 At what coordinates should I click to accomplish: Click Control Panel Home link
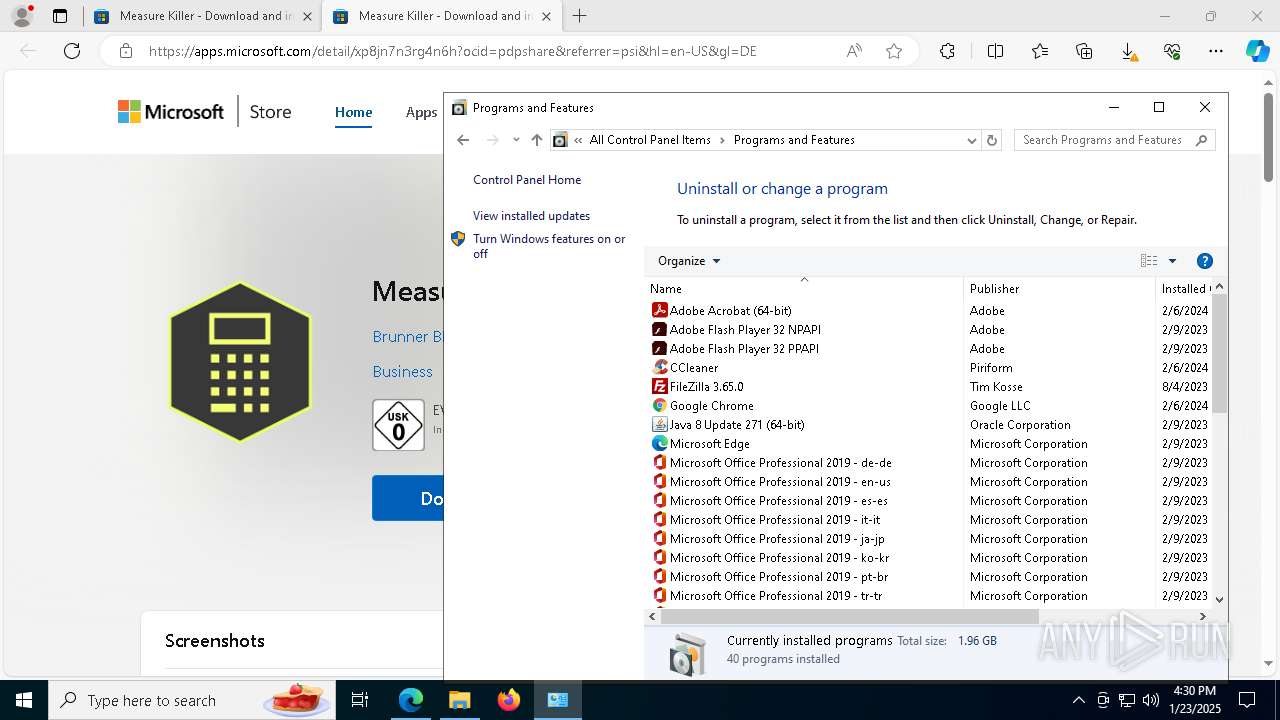pyautogui.click(x=527, y=180)
